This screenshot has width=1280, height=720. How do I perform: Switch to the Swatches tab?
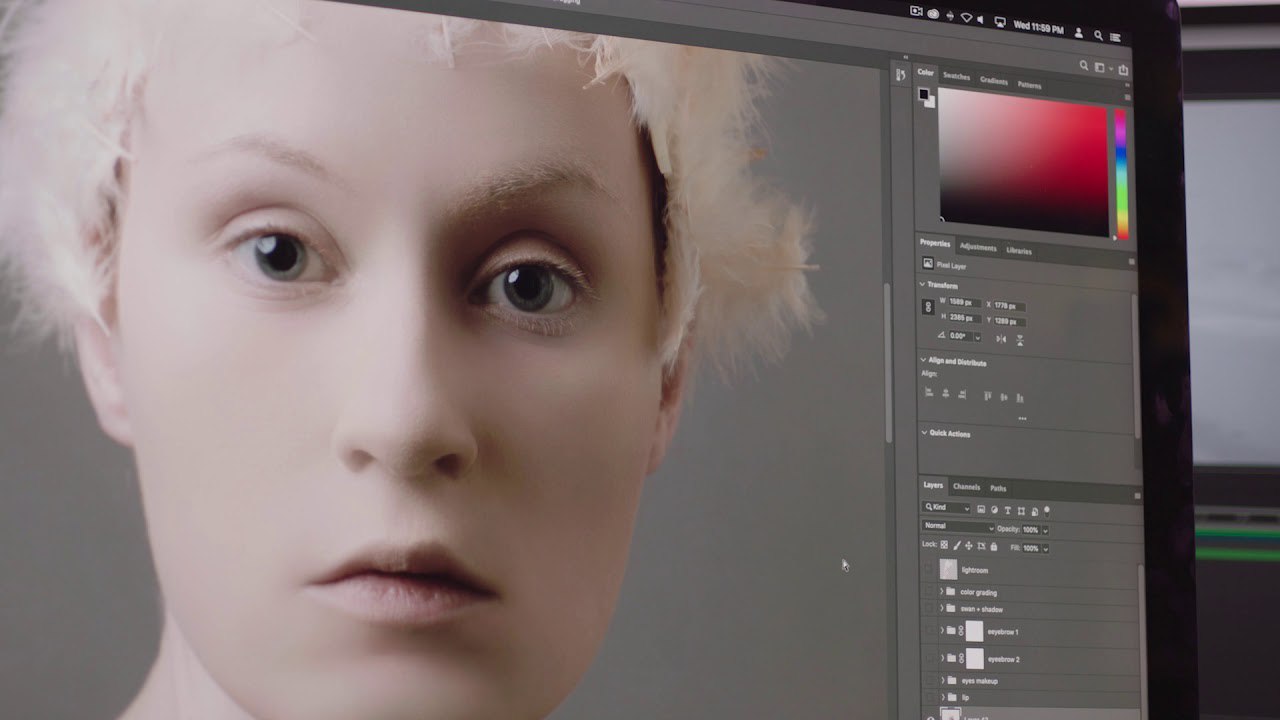(x=956, y=76)
